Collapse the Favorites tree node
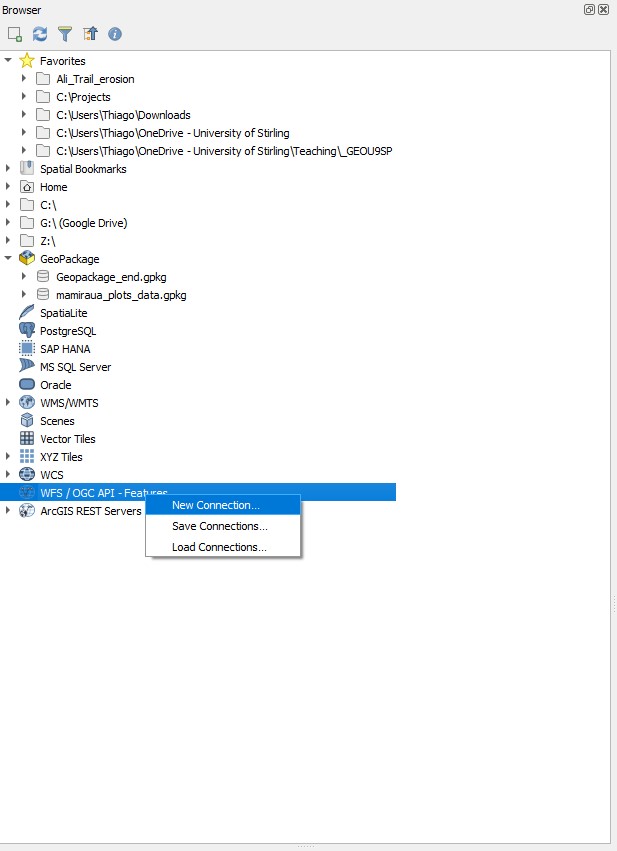 click(8, 60)
